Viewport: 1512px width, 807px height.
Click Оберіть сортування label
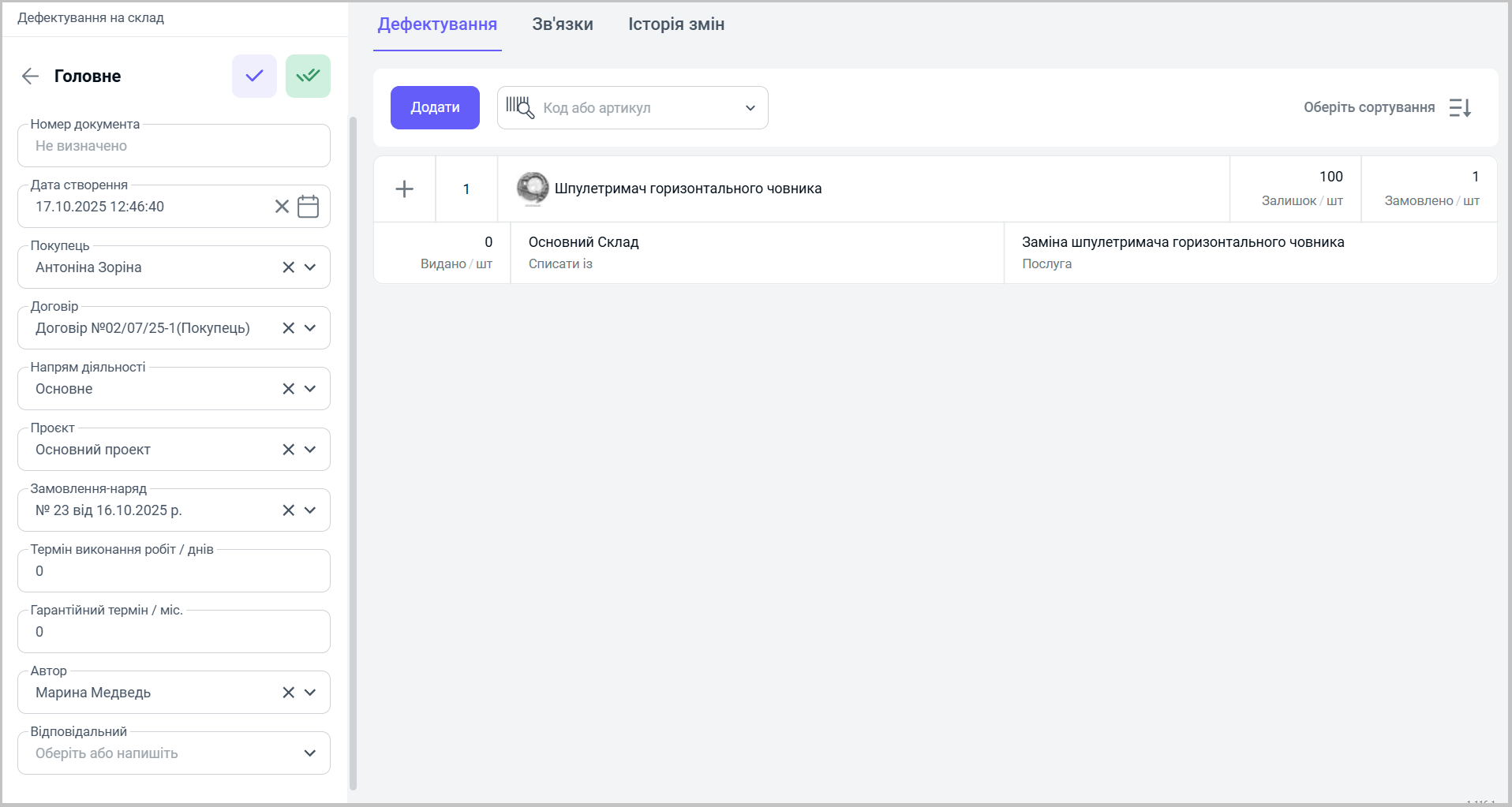1368,107
